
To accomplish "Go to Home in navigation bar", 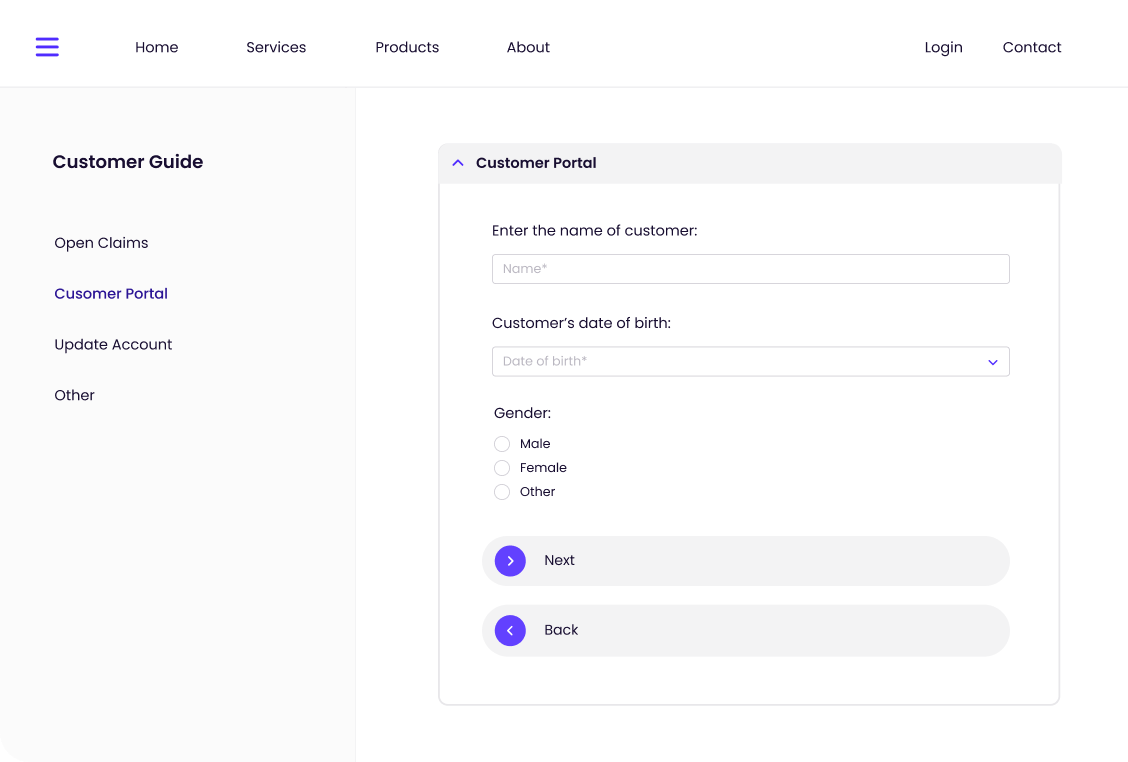I will (156, 47).
